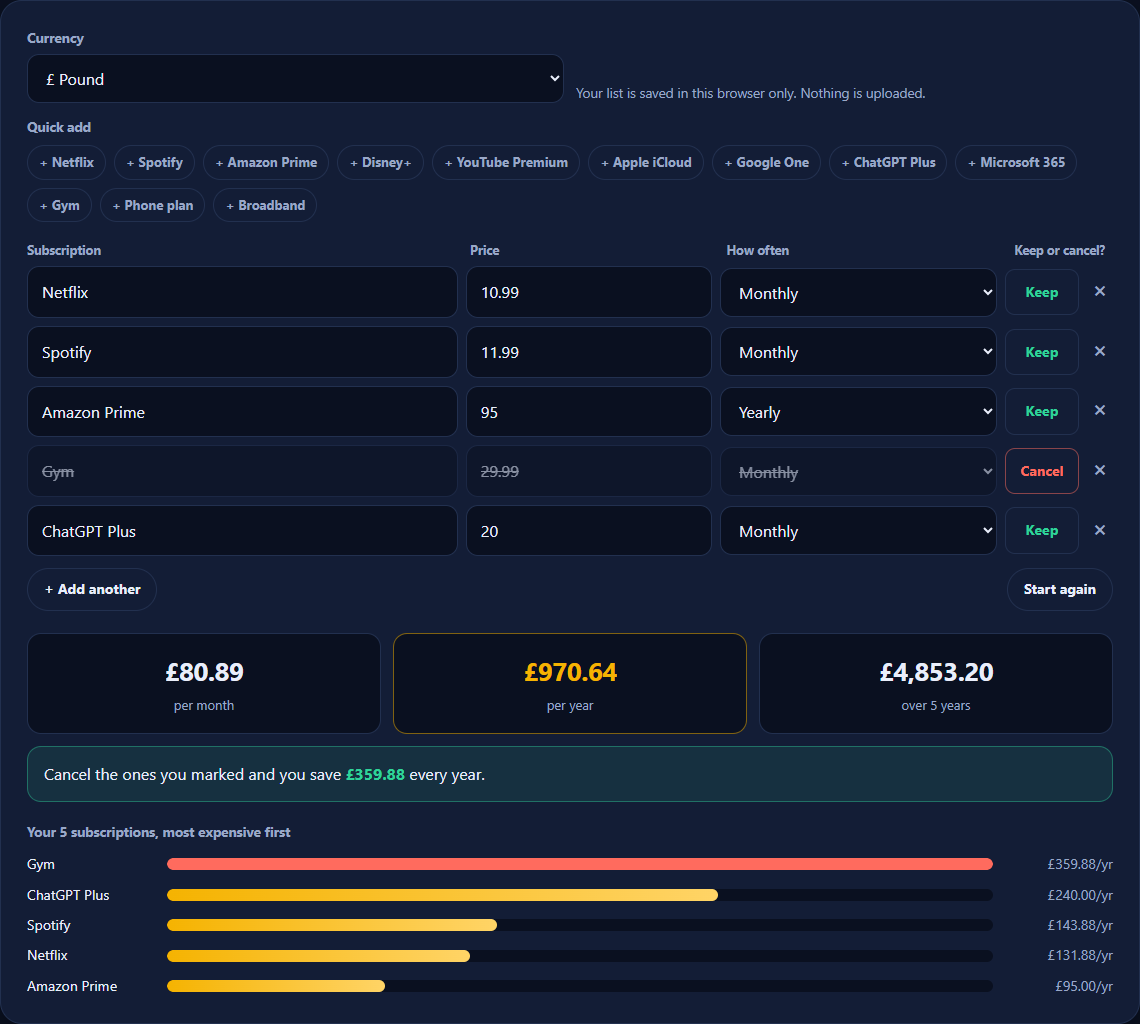Edit the Gym name field
The height and width of the screenshot is (1024, 1140).
[242, 471]
